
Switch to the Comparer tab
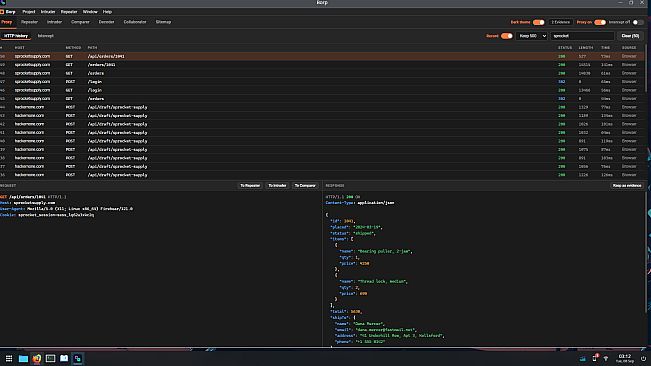pos(80,22)
